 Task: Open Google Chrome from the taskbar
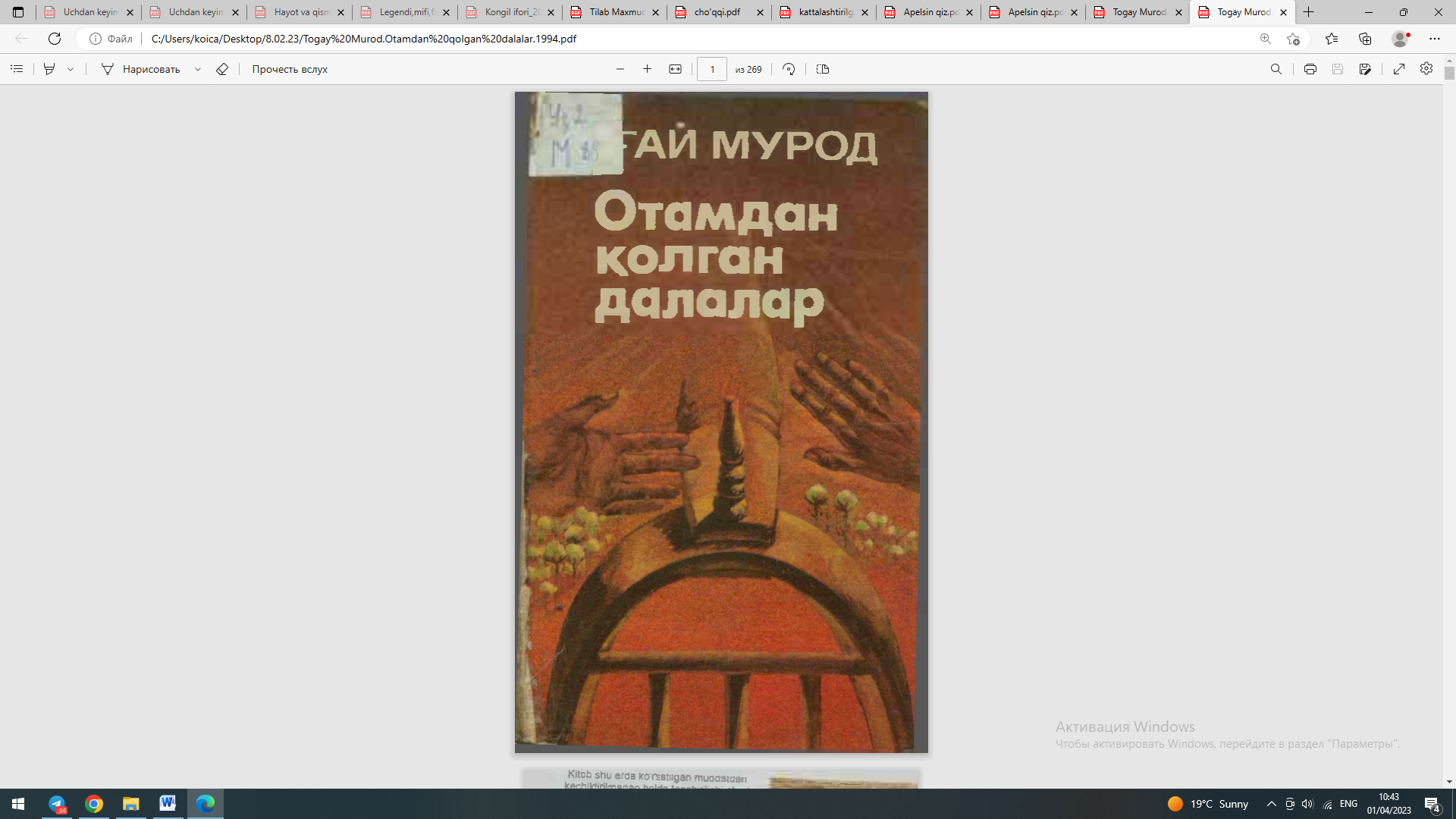[94, 804]
